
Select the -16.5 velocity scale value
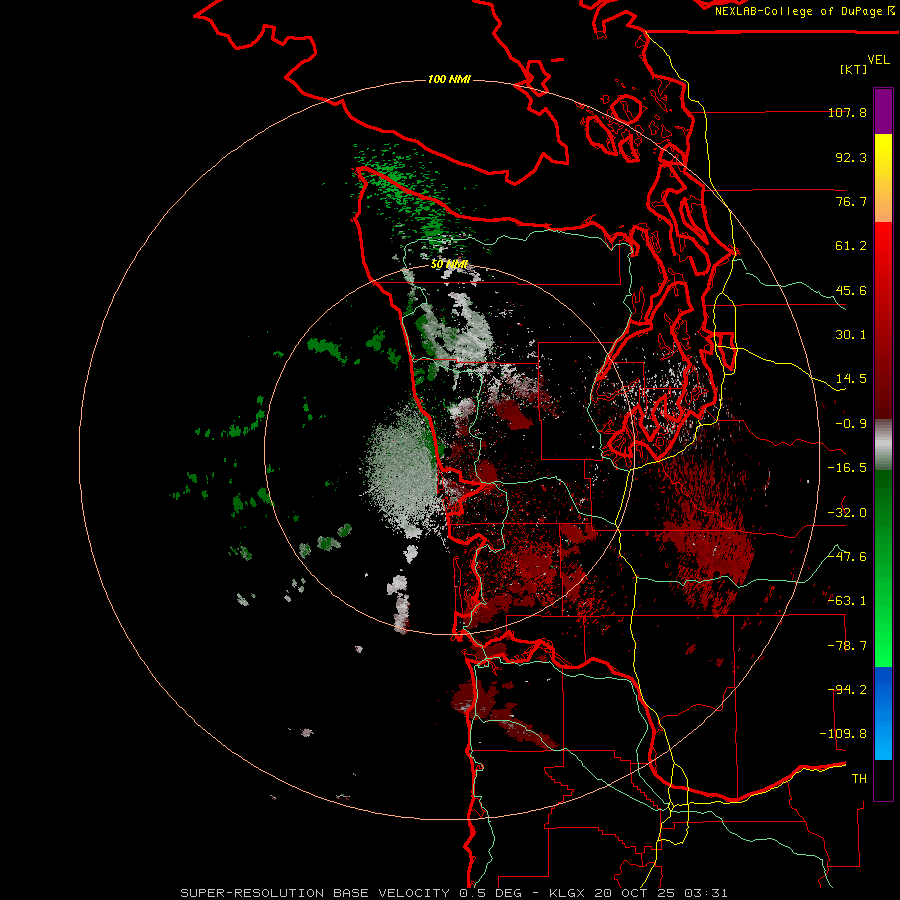847,468
